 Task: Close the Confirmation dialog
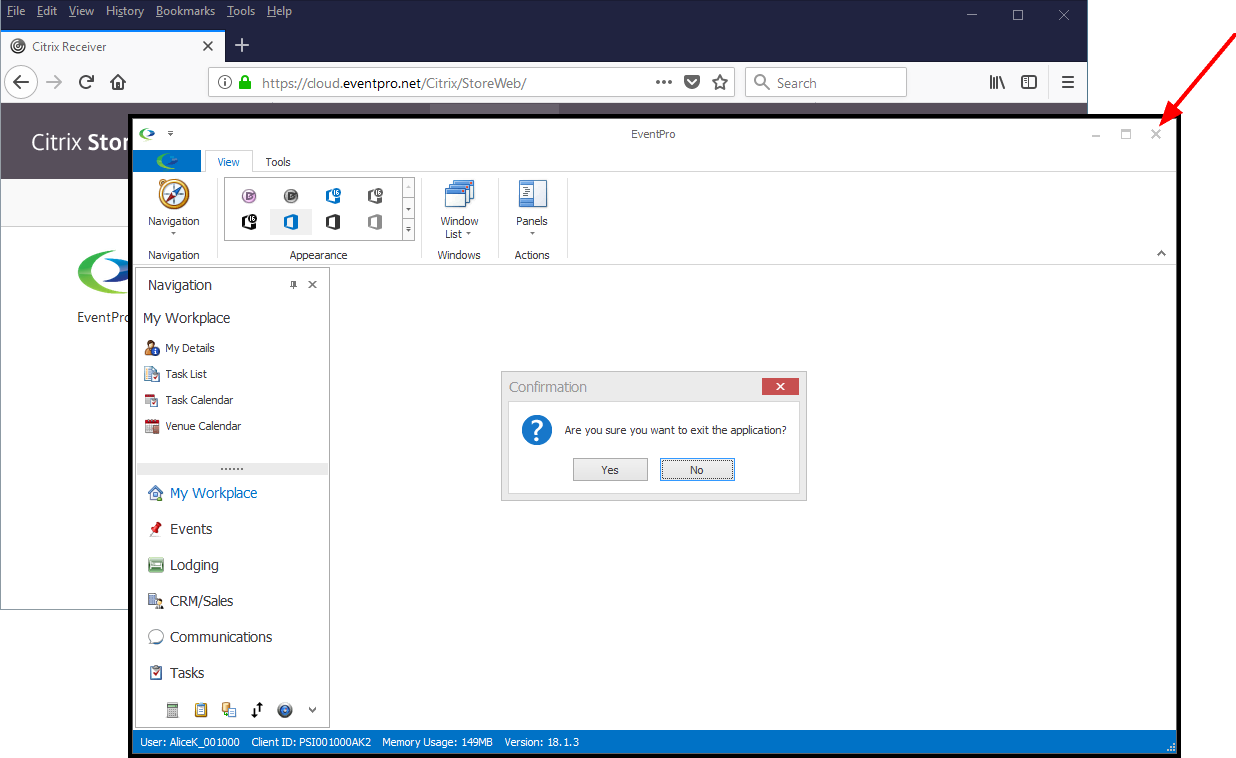click(x=780, y=387)
